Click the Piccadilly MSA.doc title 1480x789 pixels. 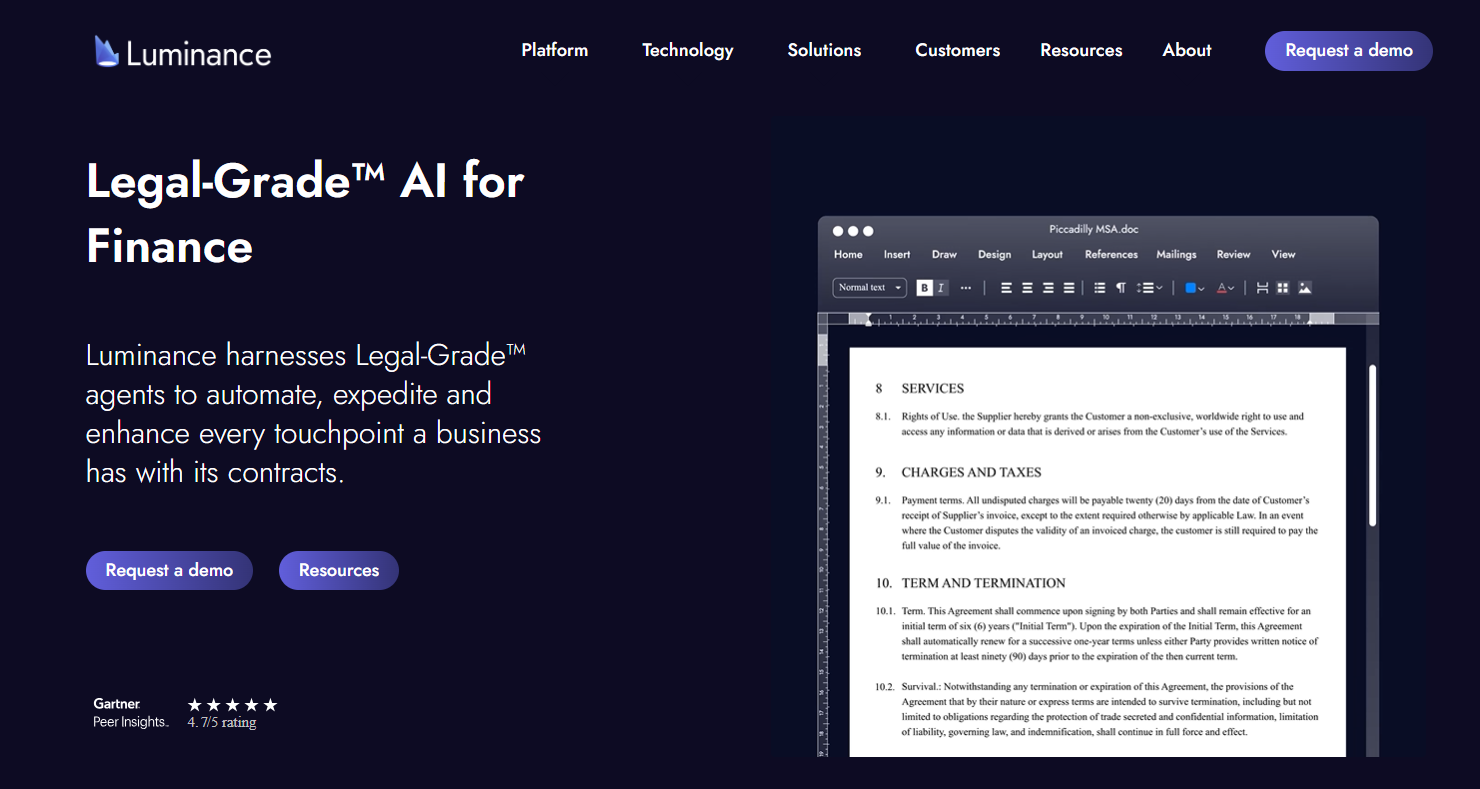point(1094,230)
